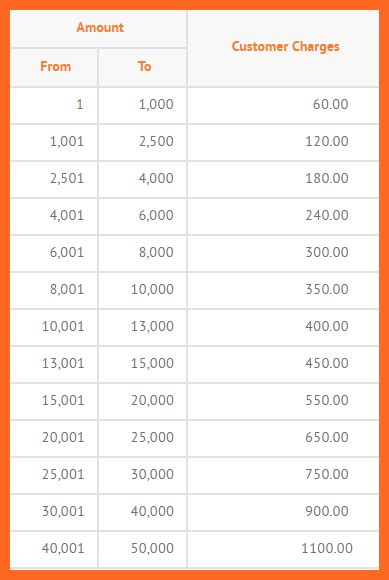Select the 350.00 charge cell
Viewport: 389px width, 580px height.
(283, 290)
